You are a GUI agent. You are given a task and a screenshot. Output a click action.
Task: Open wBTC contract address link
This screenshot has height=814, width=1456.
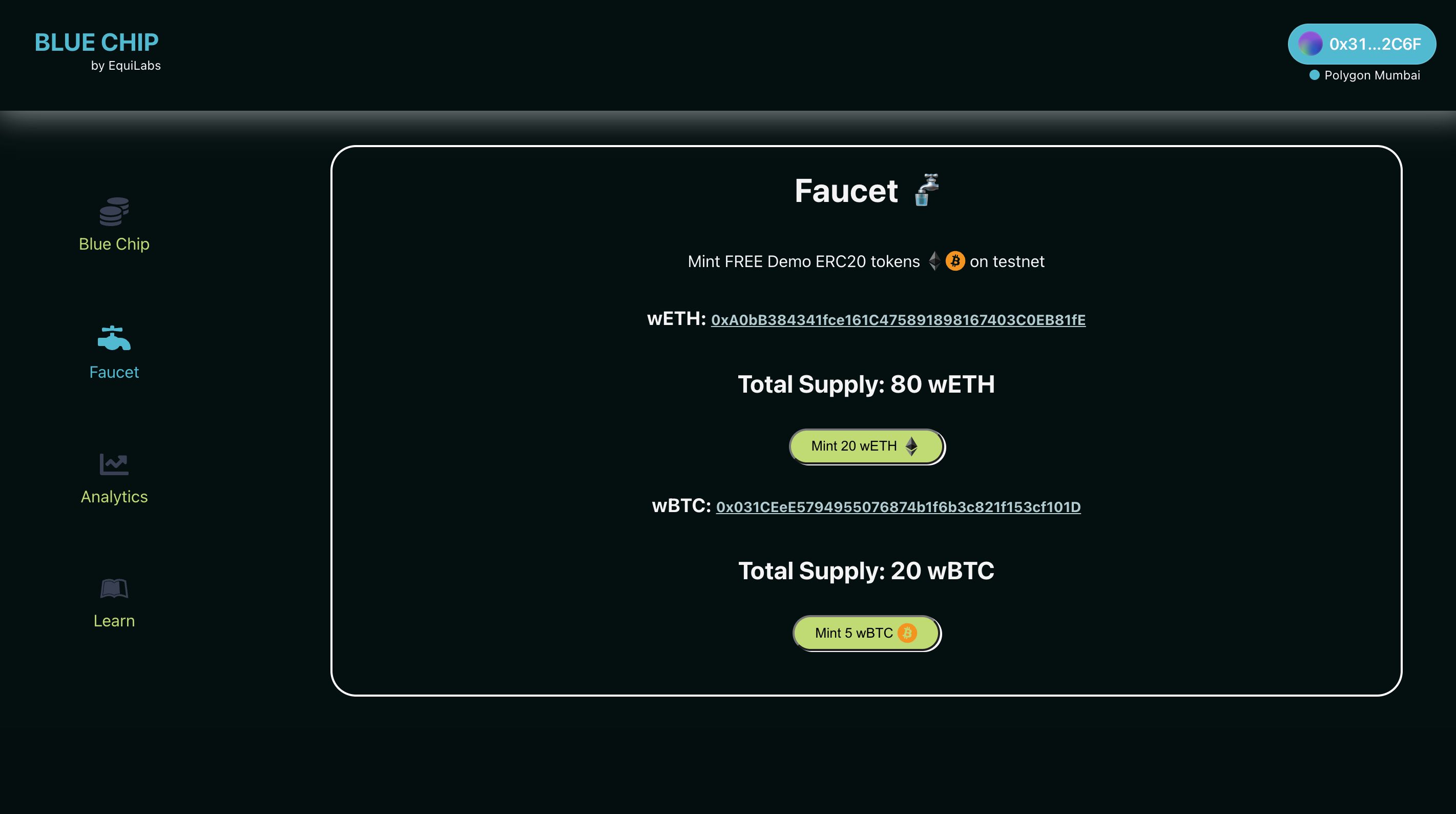[898, 506]
